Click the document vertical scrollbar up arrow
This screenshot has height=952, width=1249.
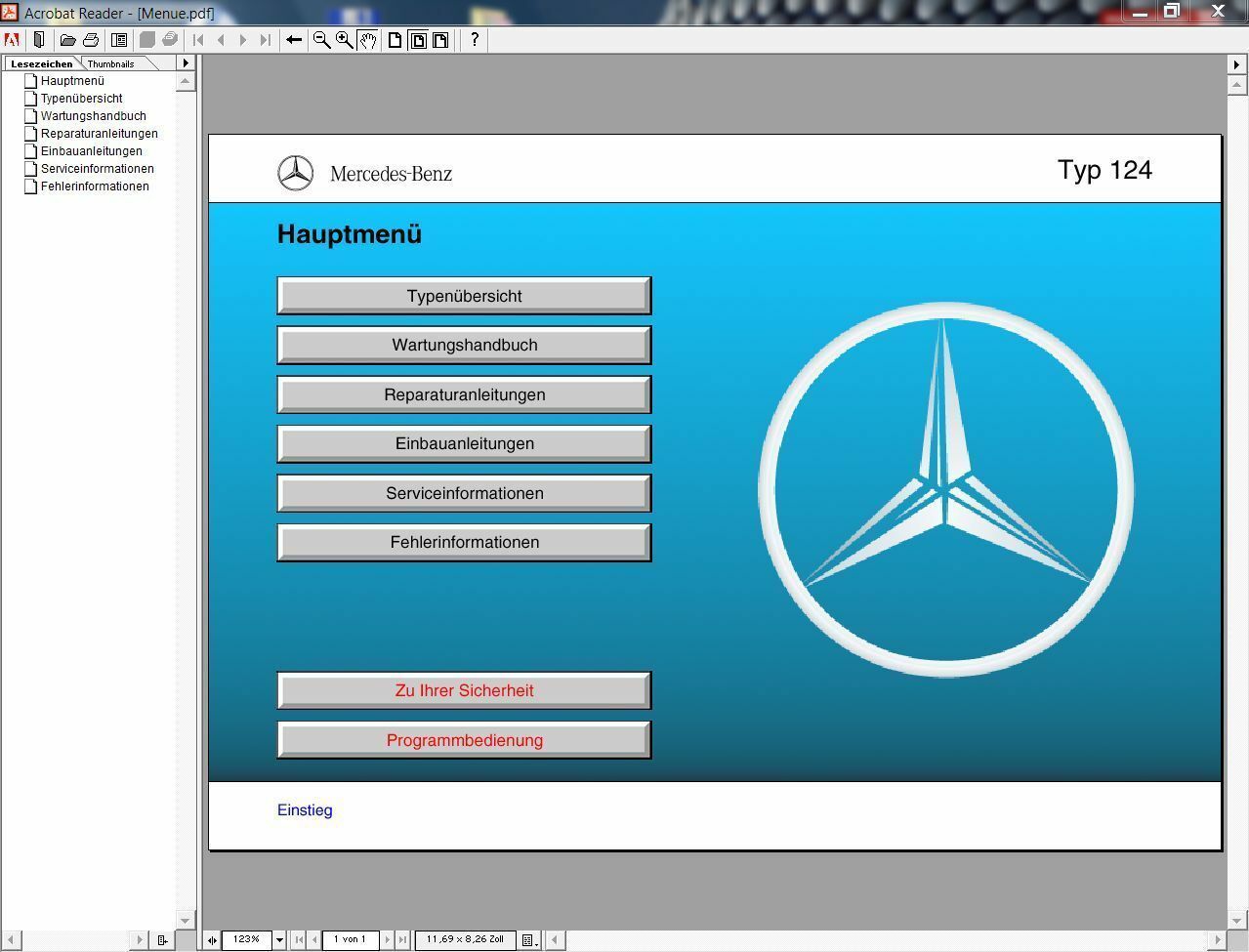pyautogui.click(x=1237, y=85)
